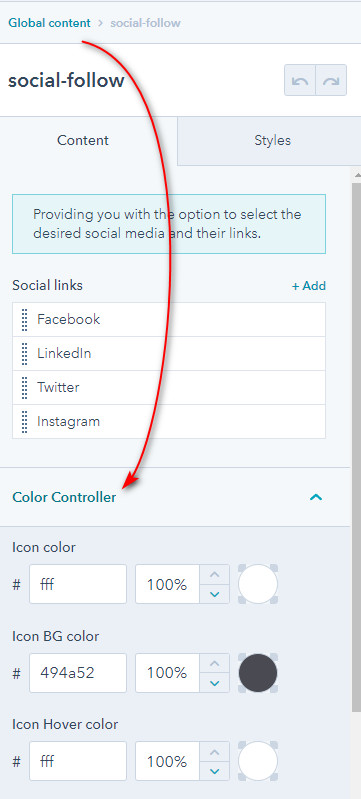
Task: Open the Facebook social link item
Action: tap(169, 319)
